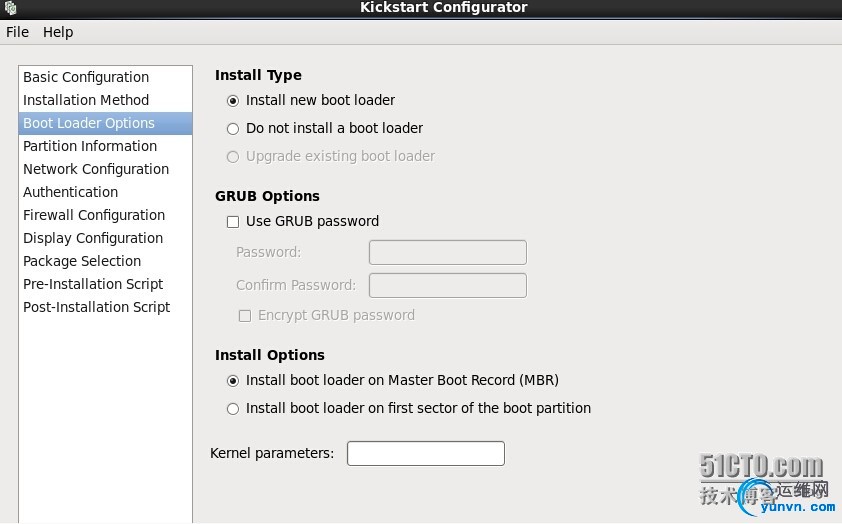Image resolution: width=842 pixels, height=524 pixels.
Task: Enable the Use GRUB password checkbox
Action: click(233, 222)
